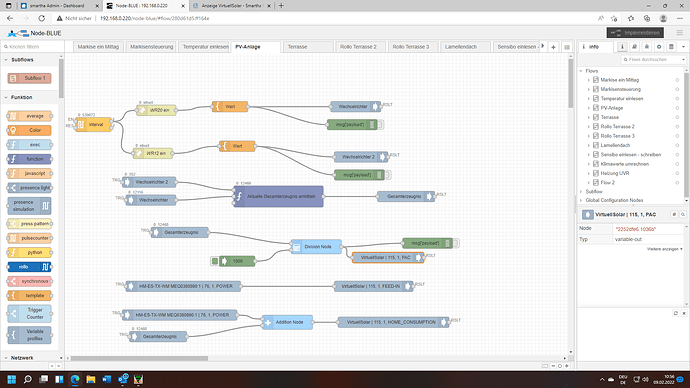Image resolution: width=690 pixels, height=388 pixels.
Task: Select 'VirtuellSolar | 115, 1, FEED-IN' node
Action: 373,286
